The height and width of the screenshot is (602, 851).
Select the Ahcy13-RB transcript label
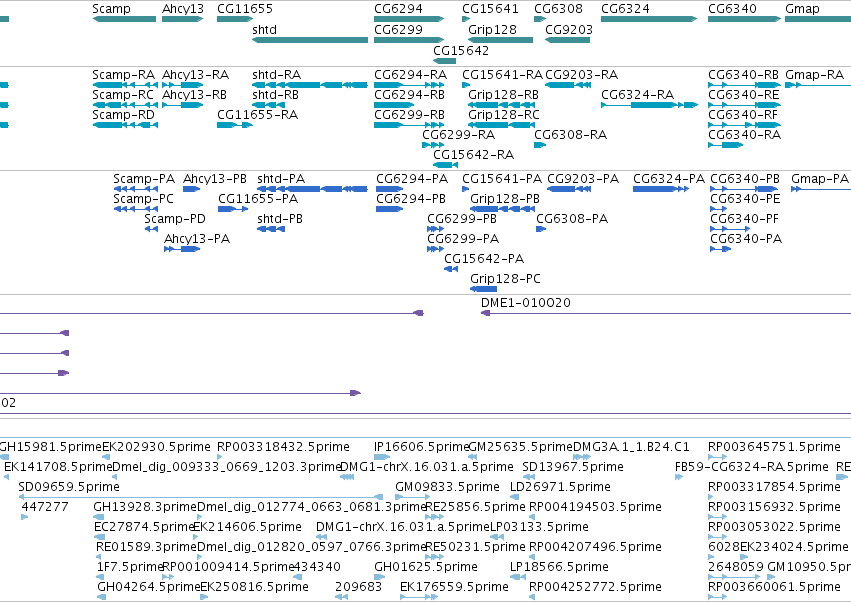pyautogui.click(x=194, y=94)
